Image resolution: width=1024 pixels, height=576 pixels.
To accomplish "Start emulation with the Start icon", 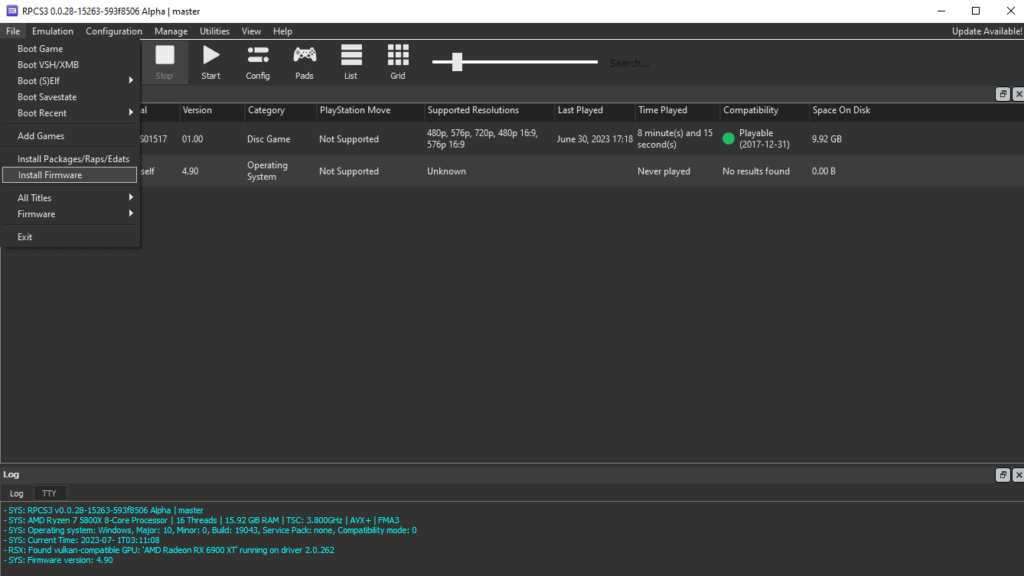I will click(x=210, y=62).
